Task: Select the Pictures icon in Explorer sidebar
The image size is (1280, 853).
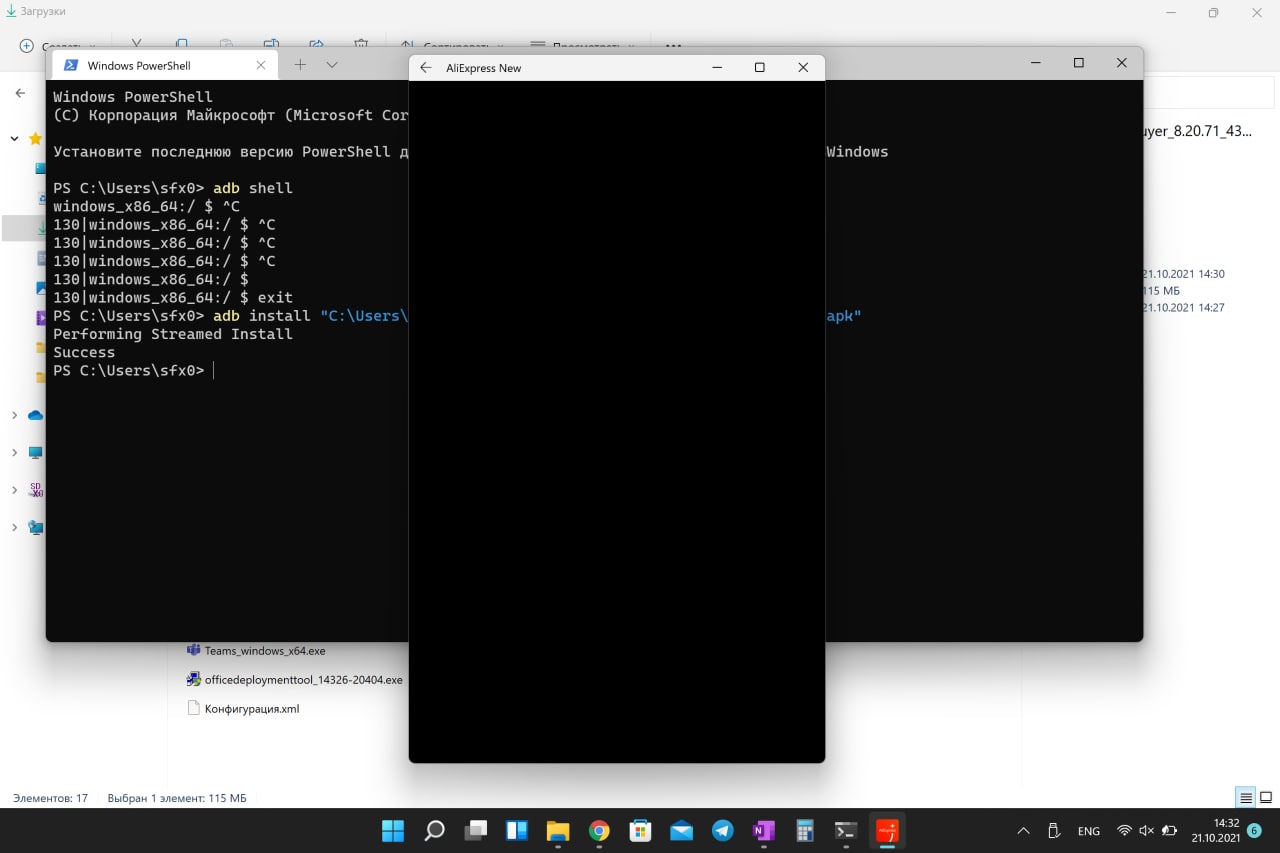Action: pos(41,288)
